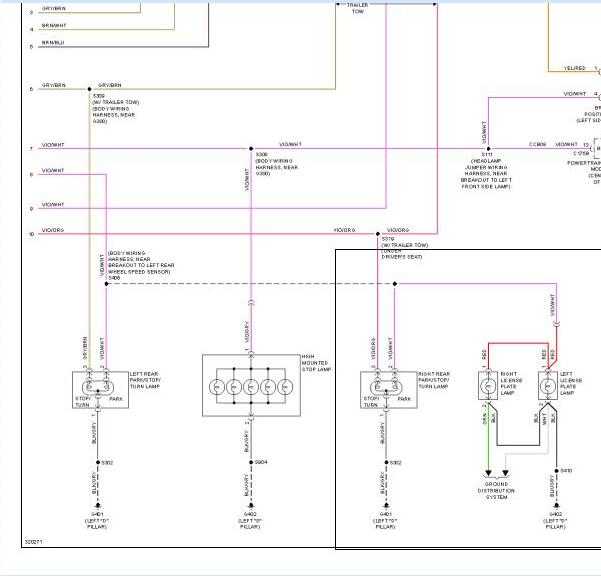Click the right rear park/stop/turn lamp symbol
The width and height of the screenshot is (601, 576).
point(389,390)
